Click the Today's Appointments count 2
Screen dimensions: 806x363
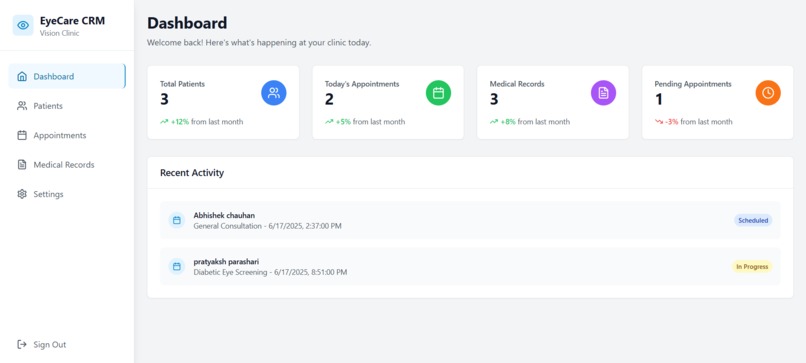tap(329, 99)
